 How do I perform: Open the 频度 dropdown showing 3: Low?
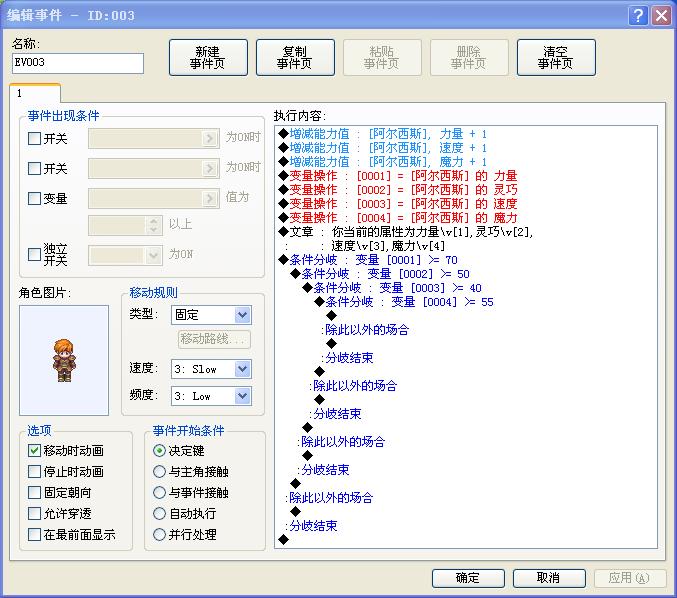pos(211,396)
